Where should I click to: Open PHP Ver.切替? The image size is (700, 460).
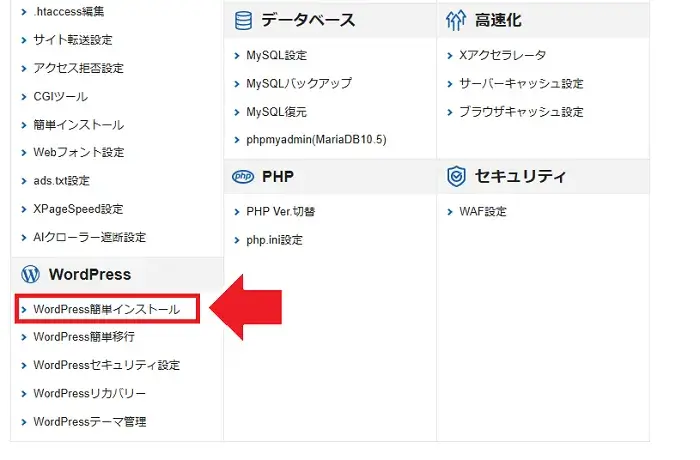281,212
